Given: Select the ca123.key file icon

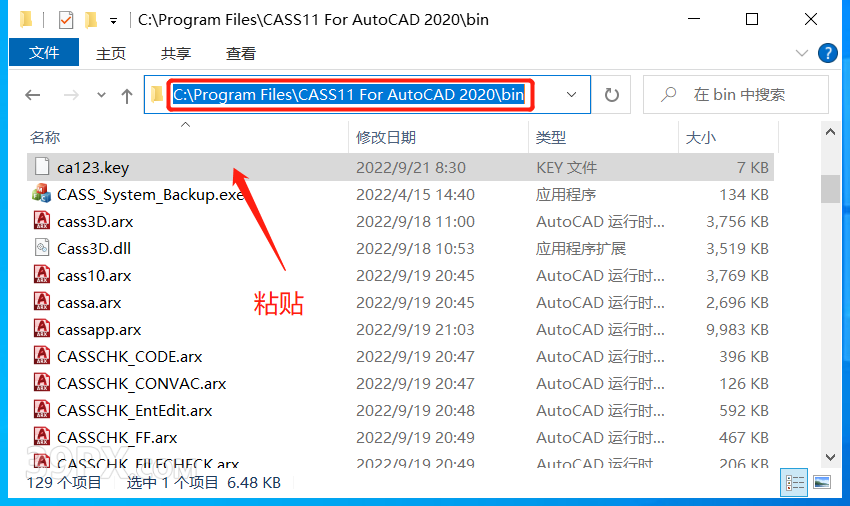Looking at the screenshot, I should click(x=42, y=166).
